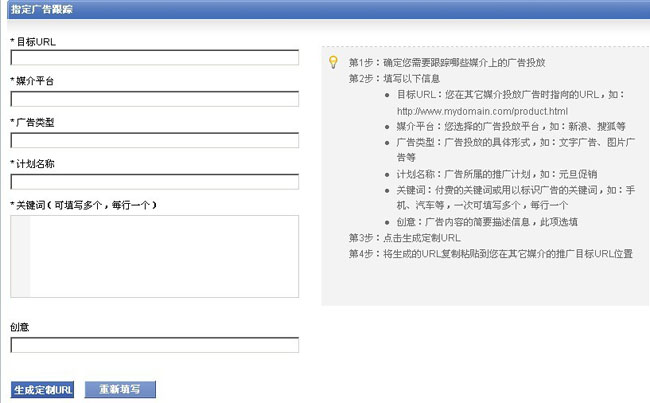Click the yellow lightbulb tip icon

click(x=333, y=62)
